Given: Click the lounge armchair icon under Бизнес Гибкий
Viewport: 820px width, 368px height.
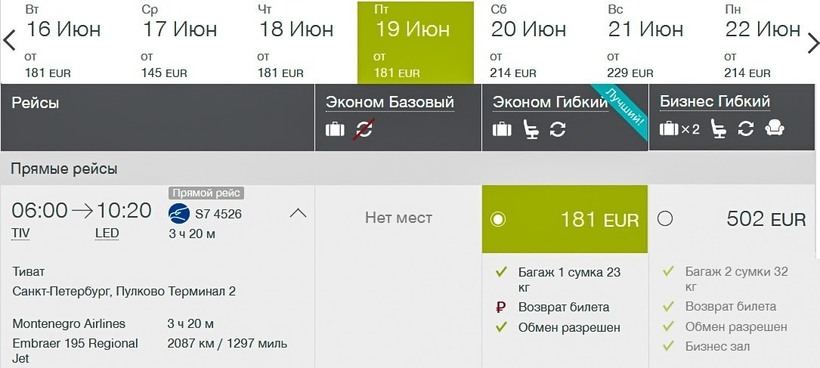Looking at the screenshot, I should click(775, 129).
